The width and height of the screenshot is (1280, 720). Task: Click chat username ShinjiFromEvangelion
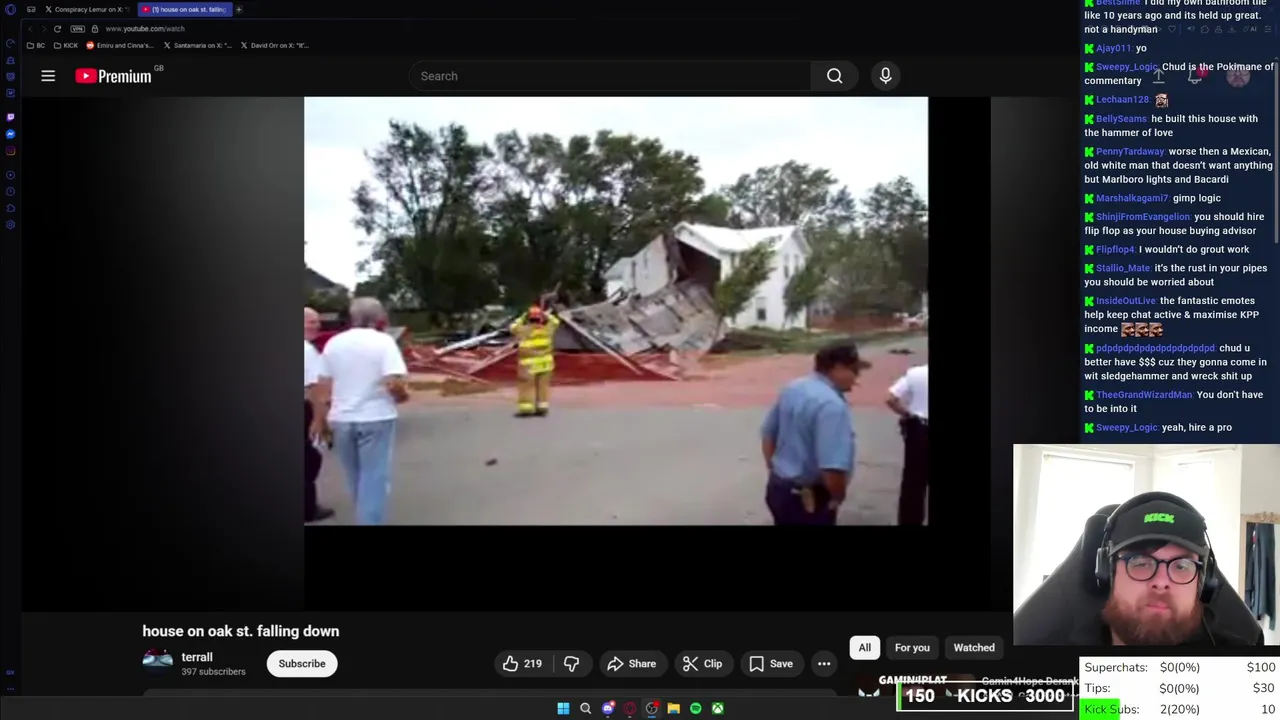pos(1143,217)
